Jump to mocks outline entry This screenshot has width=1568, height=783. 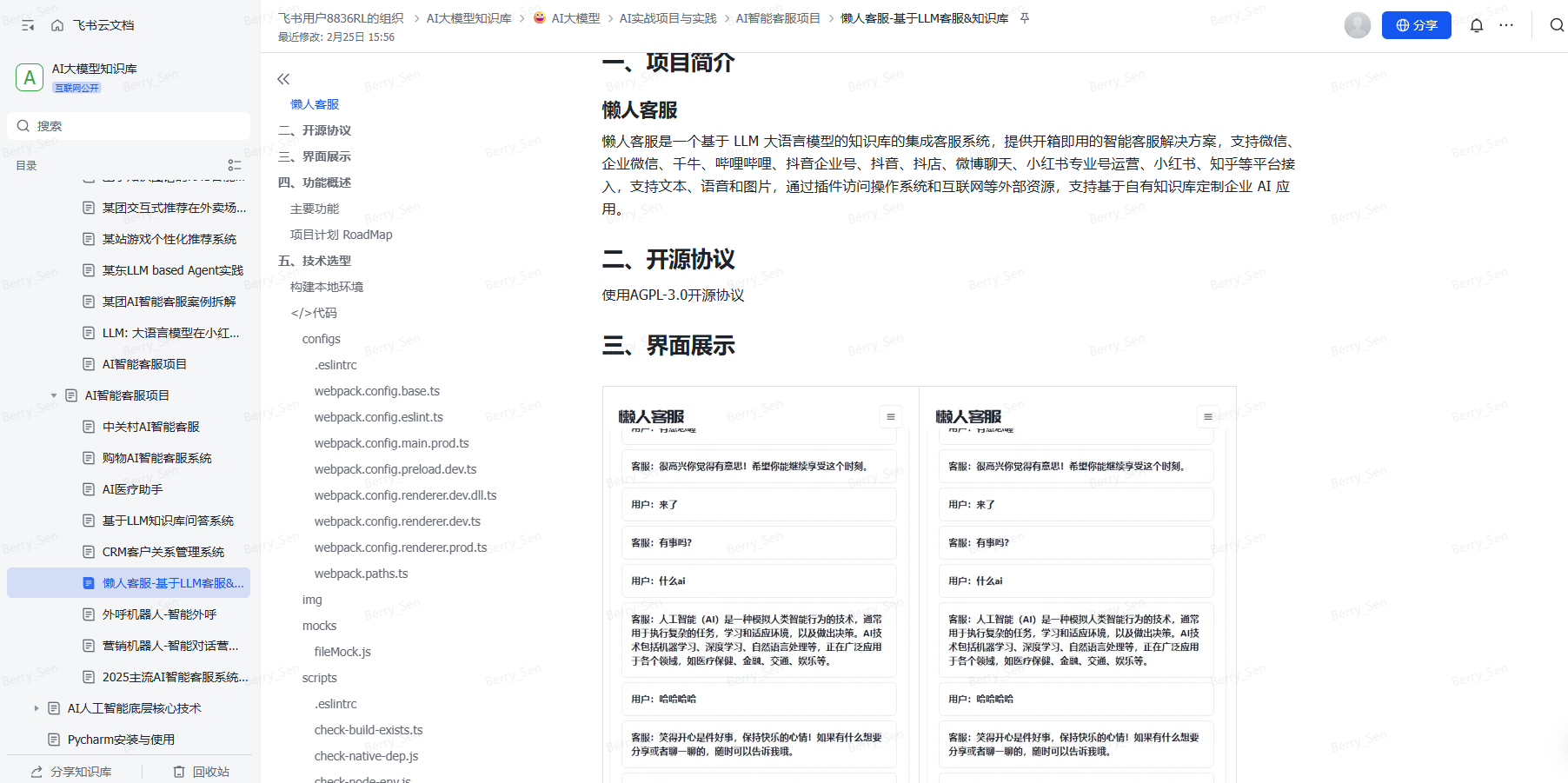click(x=320, y=626)
